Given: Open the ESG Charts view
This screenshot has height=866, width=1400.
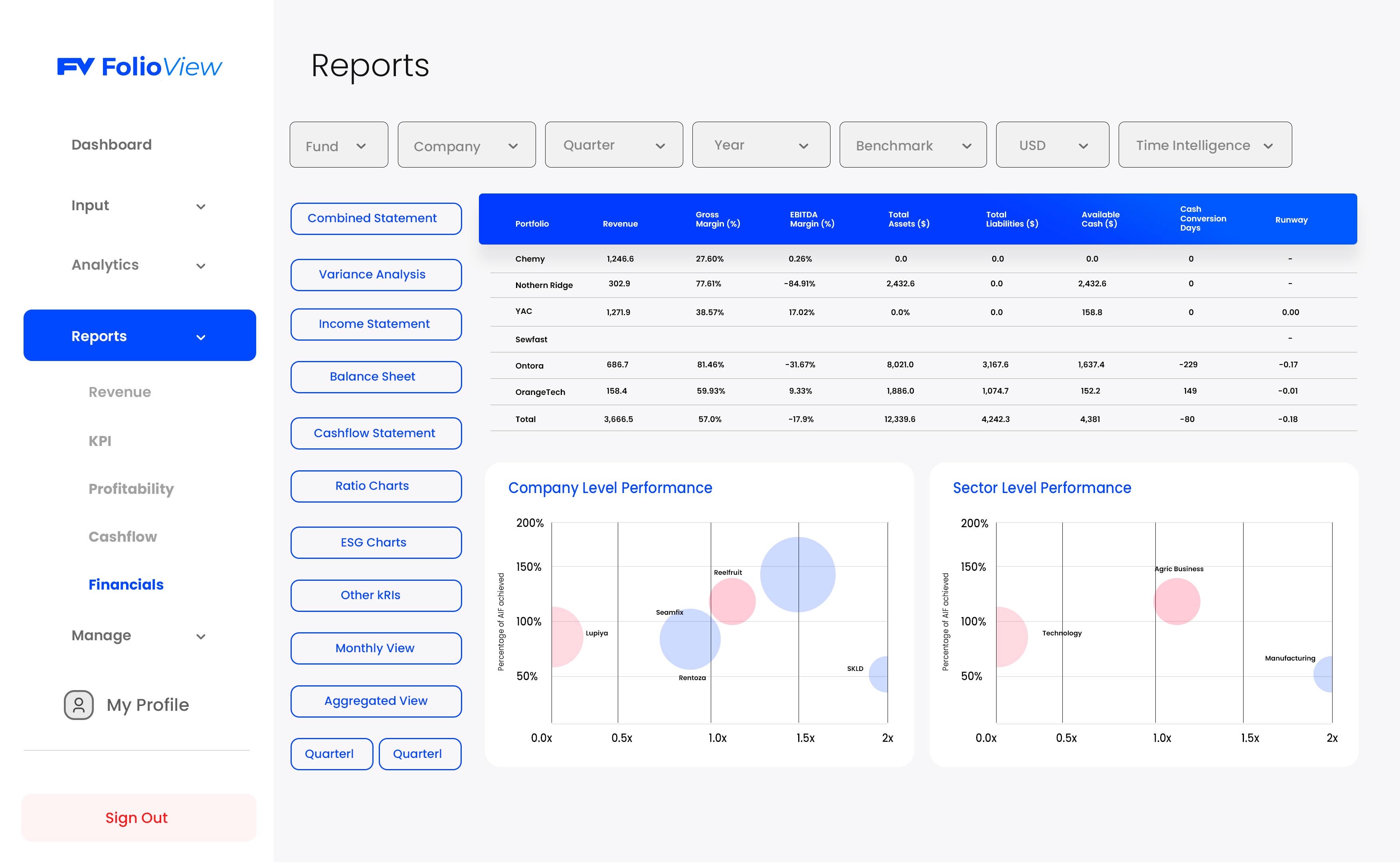Looking at the screenshot, I should point(376,542).
